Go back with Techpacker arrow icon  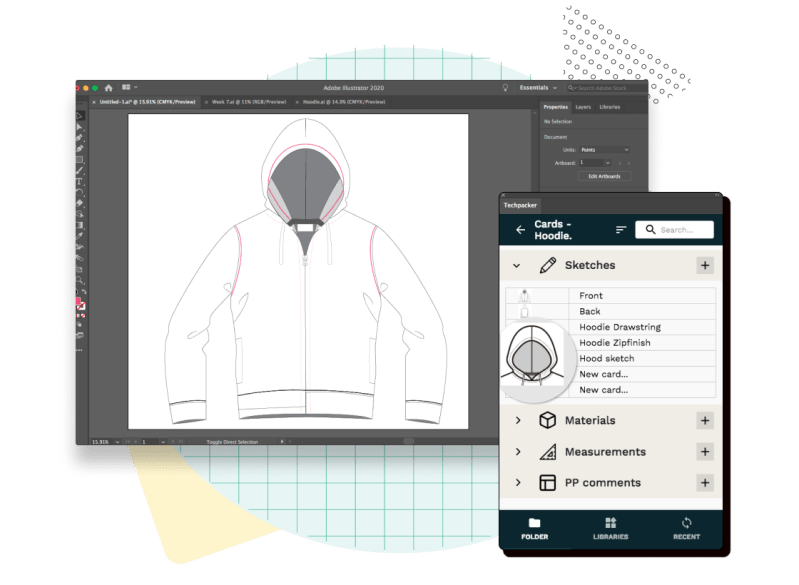[x=520, y=230]
